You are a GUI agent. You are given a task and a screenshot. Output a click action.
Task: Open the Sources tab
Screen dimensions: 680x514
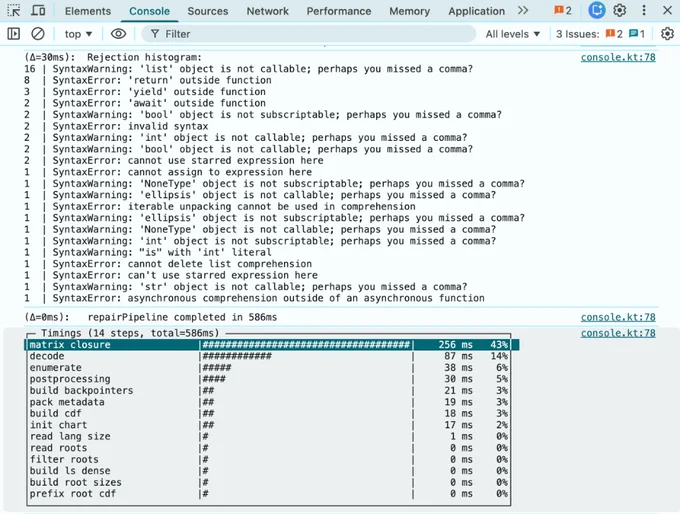[208, 11]
